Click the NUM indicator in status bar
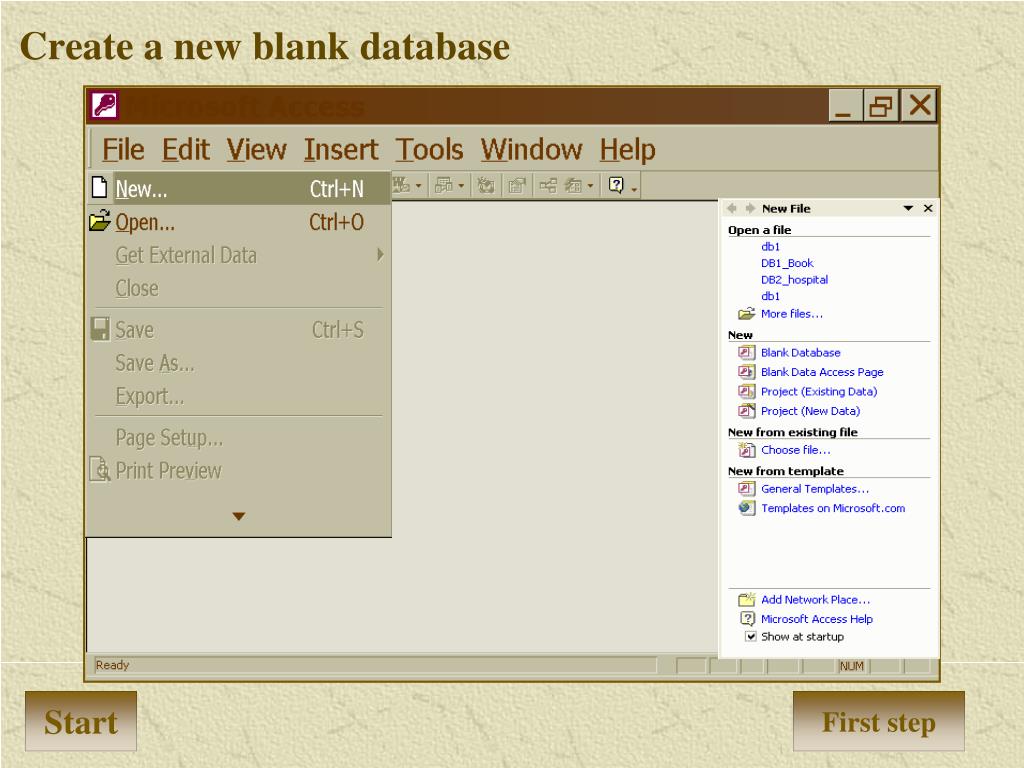 (851, 666)
